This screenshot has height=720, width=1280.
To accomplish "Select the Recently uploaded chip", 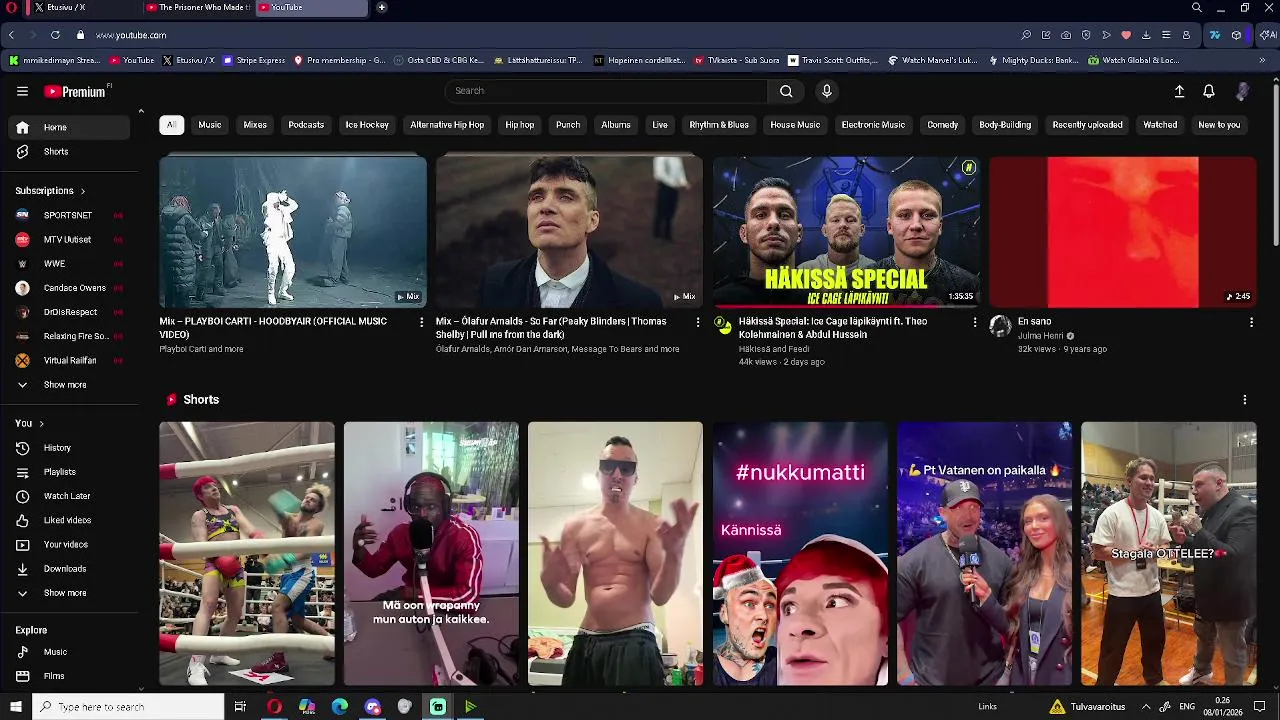I will pyautogui.click(x=1087, y=125).
